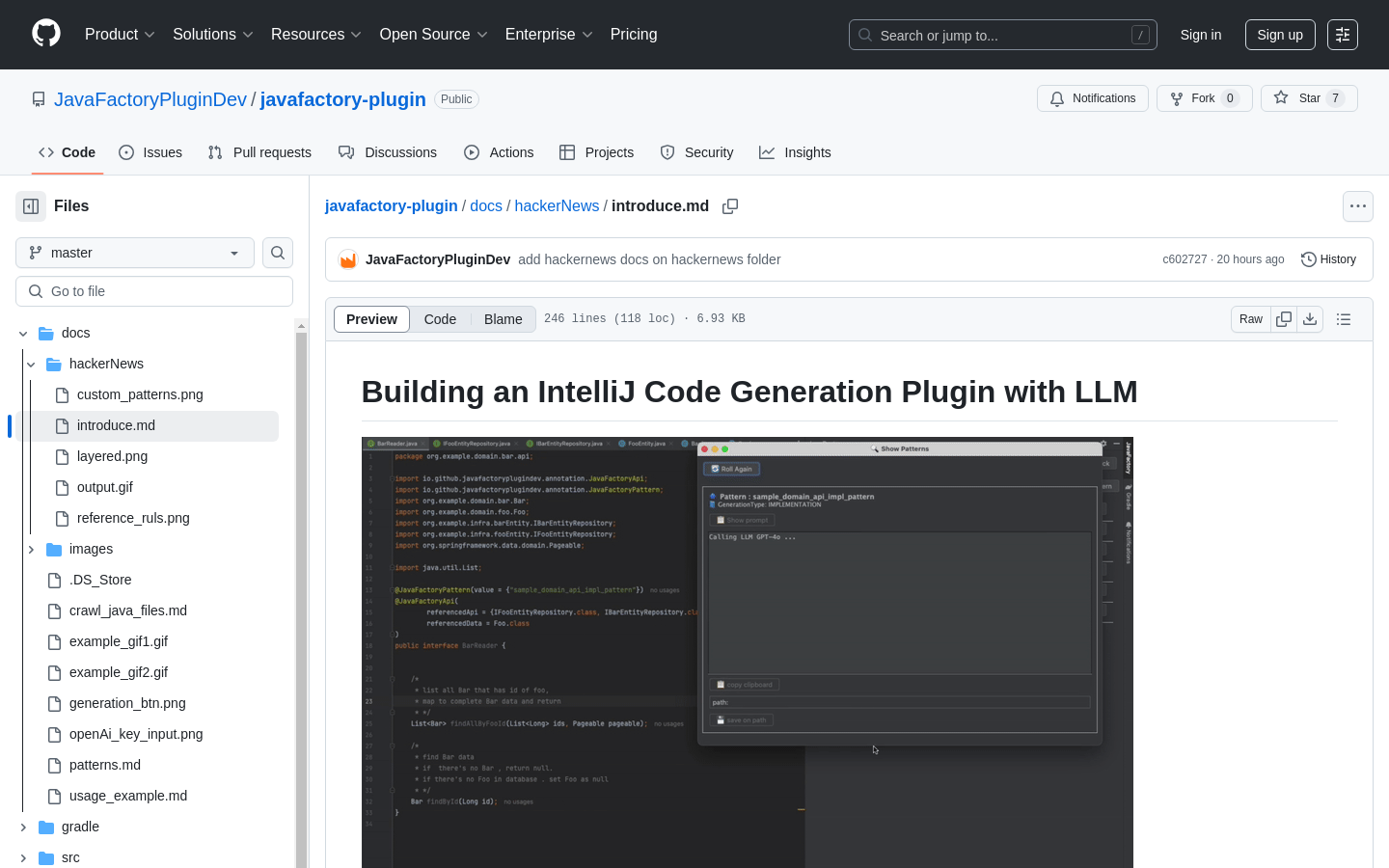The height and width of the screenshot is (868, 1389).
Task: Open the more file actions ellipsis menu
Action: pos(1358,206)
